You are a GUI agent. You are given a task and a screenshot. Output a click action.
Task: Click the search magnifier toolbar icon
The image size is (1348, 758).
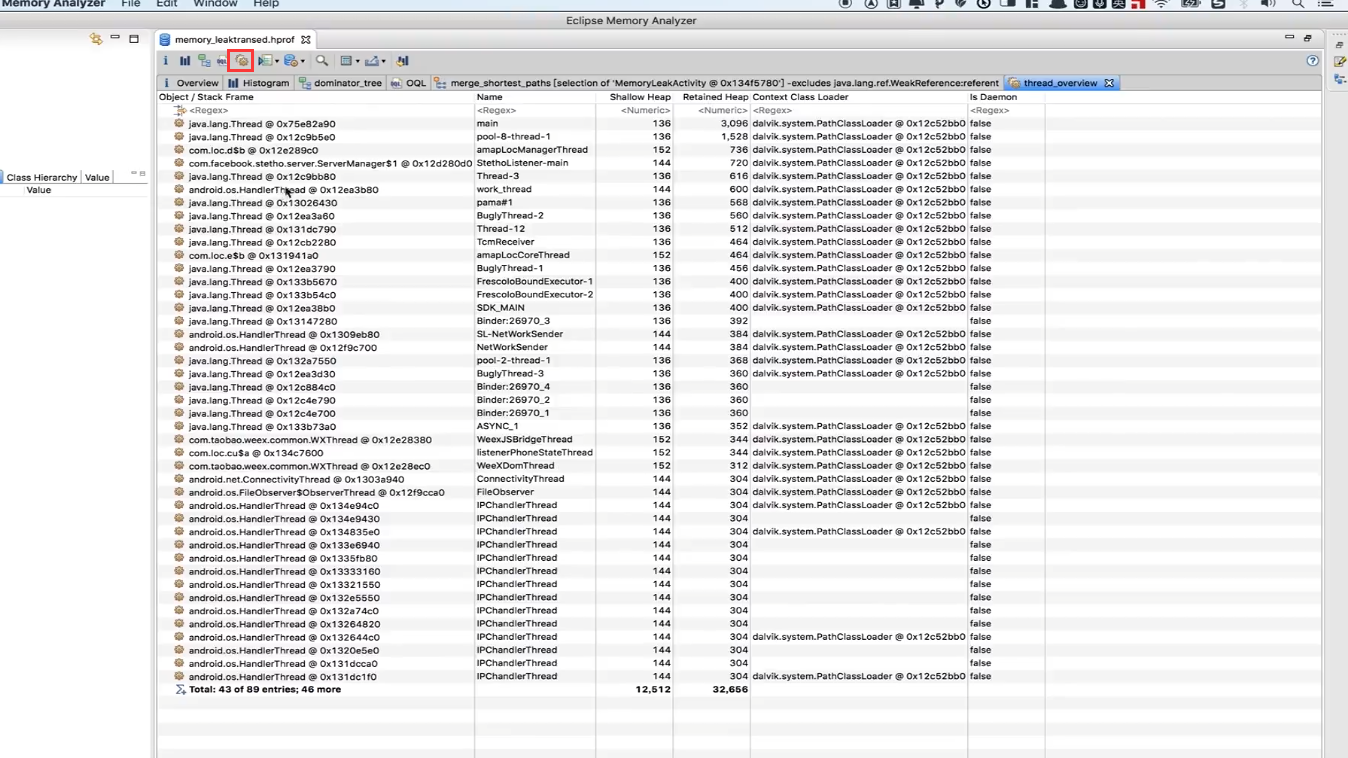click(x=322, y=61)
